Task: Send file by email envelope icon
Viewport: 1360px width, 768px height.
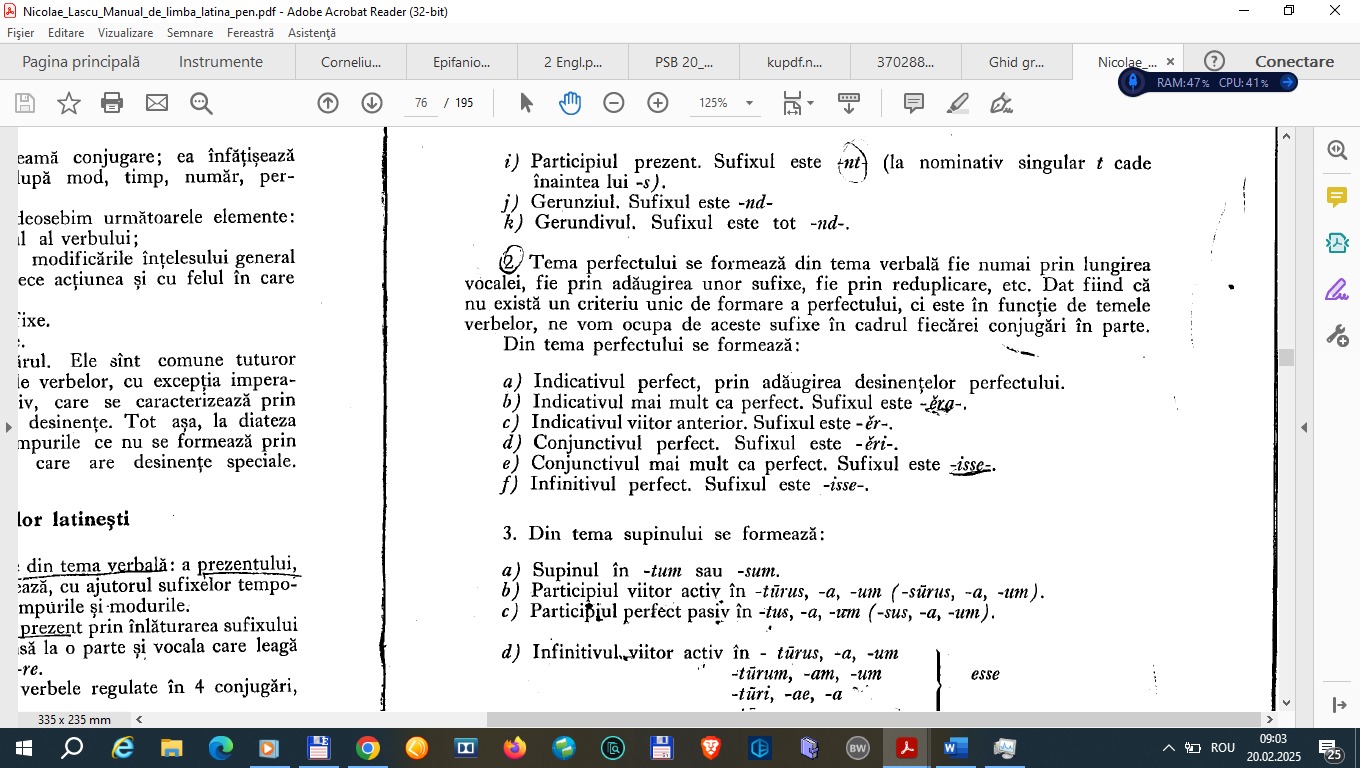Action: 157,103
